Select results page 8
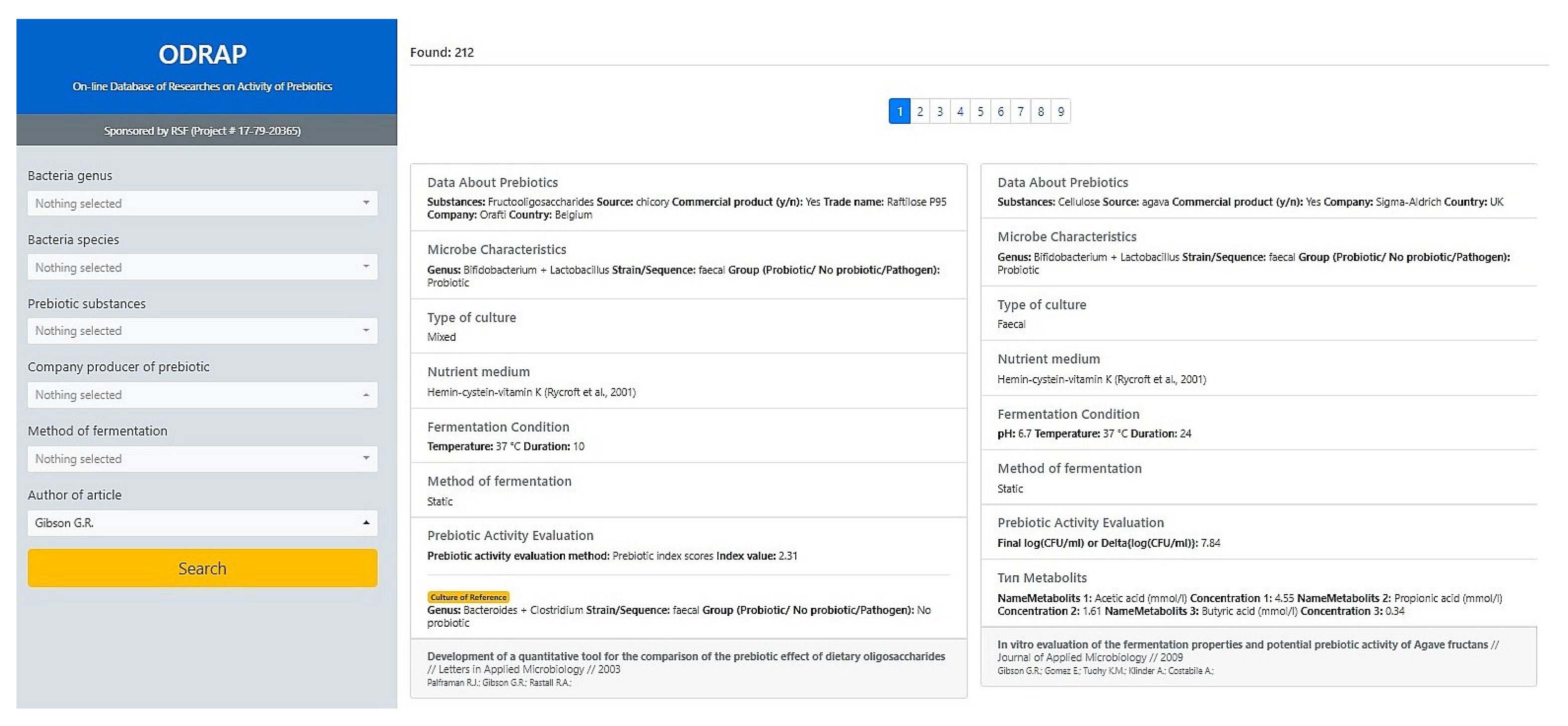The width and height of the screenshot is (1568, 726). pyautogui.click(x=1040, y=111)
